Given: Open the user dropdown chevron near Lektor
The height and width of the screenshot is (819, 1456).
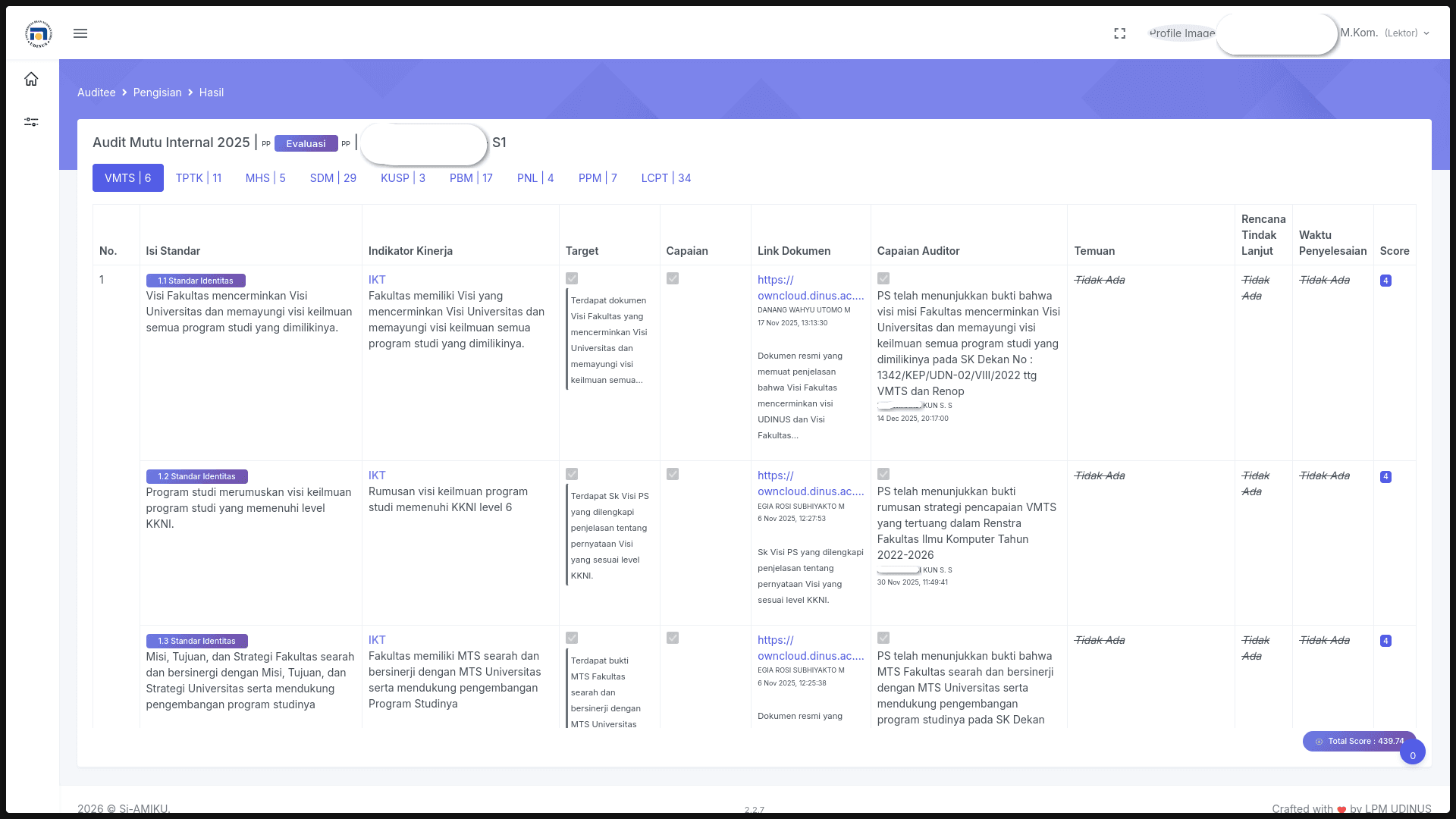Looking at the screenshot, I should pos(1426,33).
